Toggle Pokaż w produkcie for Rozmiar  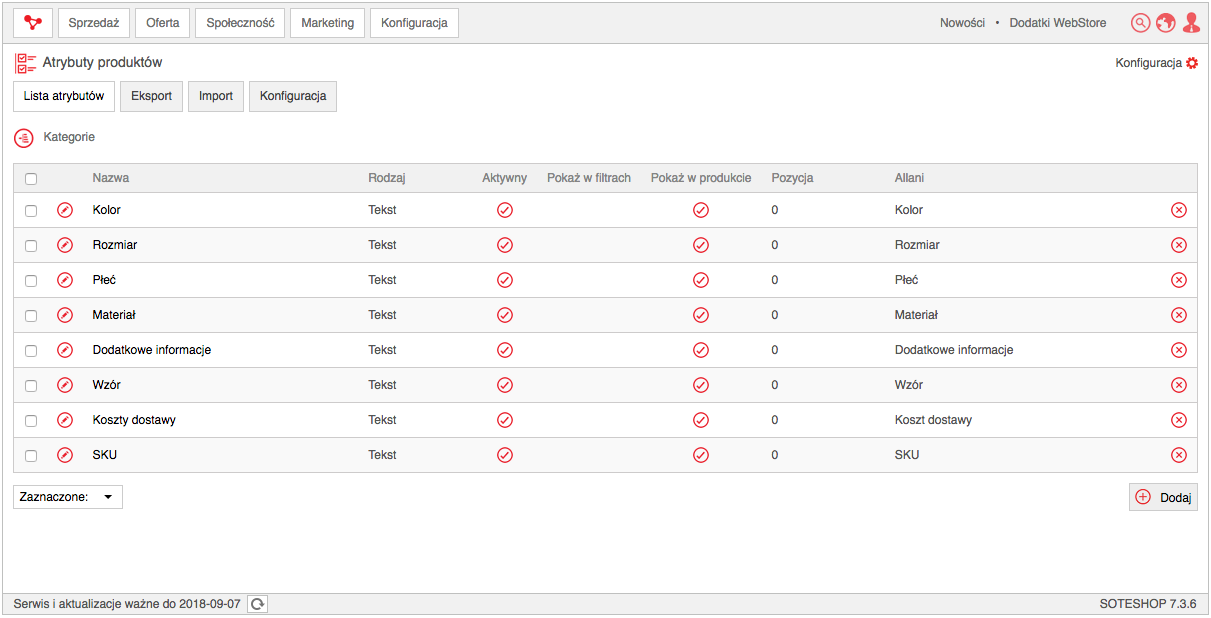tap(701, 245)
